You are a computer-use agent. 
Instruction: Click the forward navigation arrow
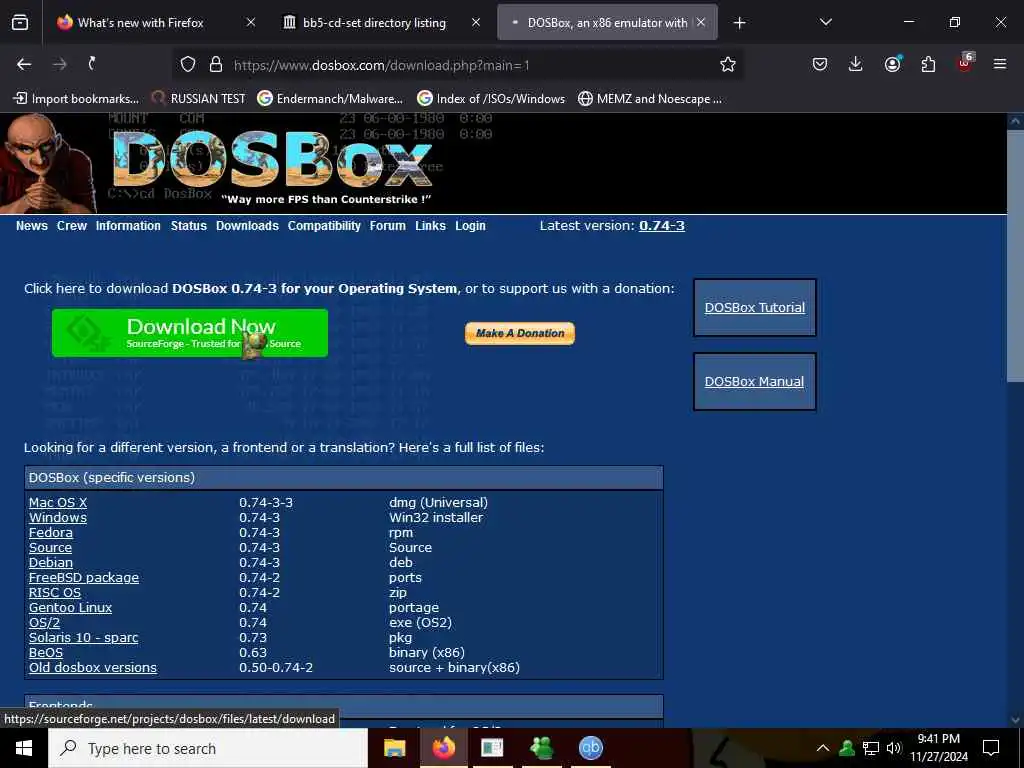59,64
